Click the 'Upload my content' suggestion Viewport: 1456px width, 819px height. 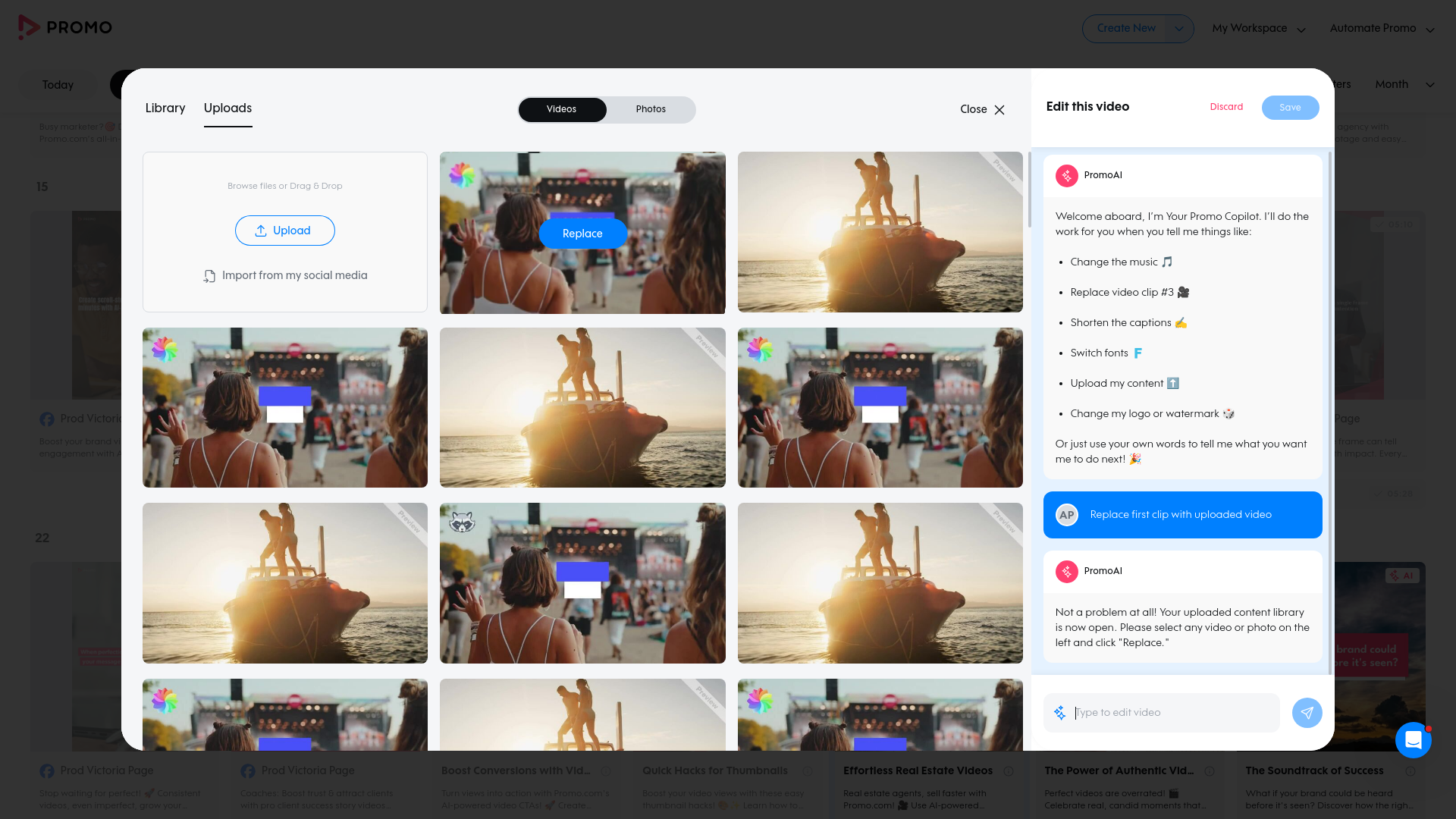[x=1125, y=384]
